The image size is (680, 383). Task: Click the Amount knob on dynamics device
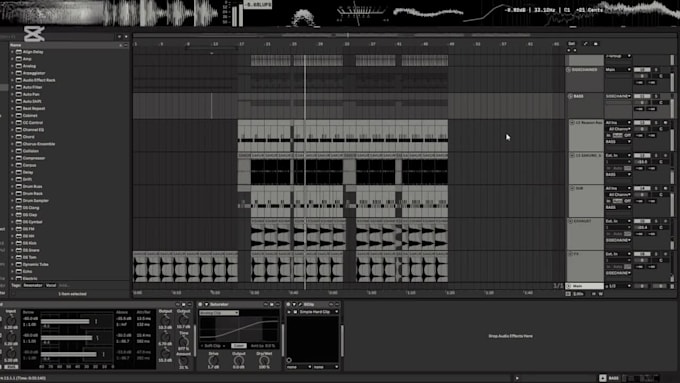click(183, 361)
